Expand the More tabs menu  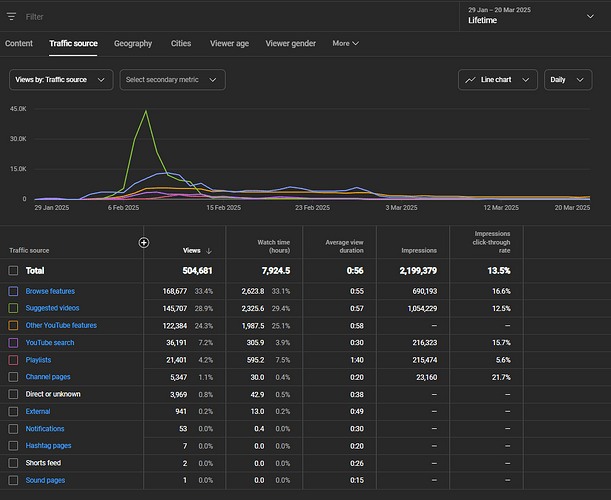[345, 44]
